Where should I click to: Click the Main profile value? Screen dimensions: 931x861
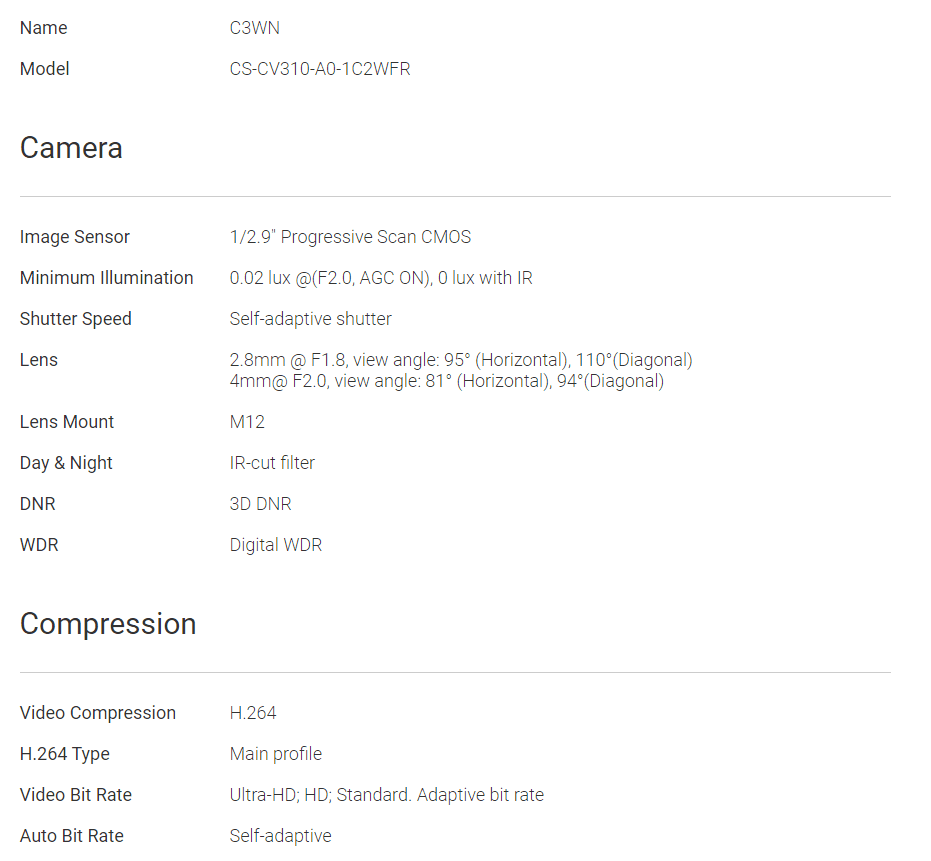(x=276, y=754)
